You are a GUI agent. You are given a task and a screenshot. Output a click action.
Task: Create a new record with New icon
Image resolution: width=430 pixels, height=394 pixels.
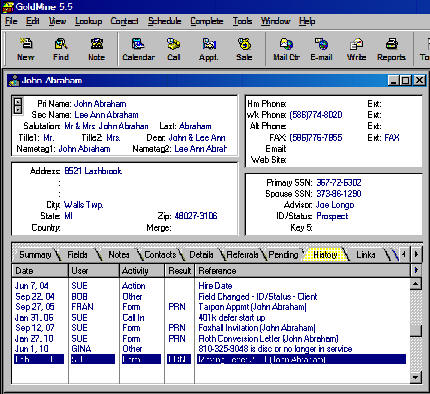pos(26,49)
